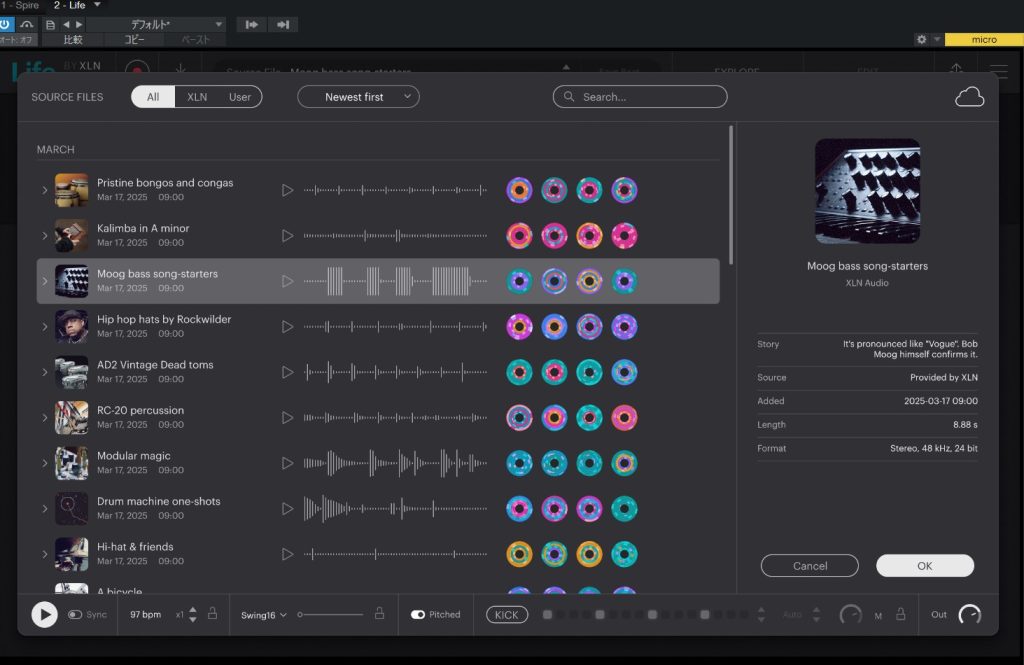Open the Newest first sort dropdown
Screen dimensions: 1024x665
358,97
